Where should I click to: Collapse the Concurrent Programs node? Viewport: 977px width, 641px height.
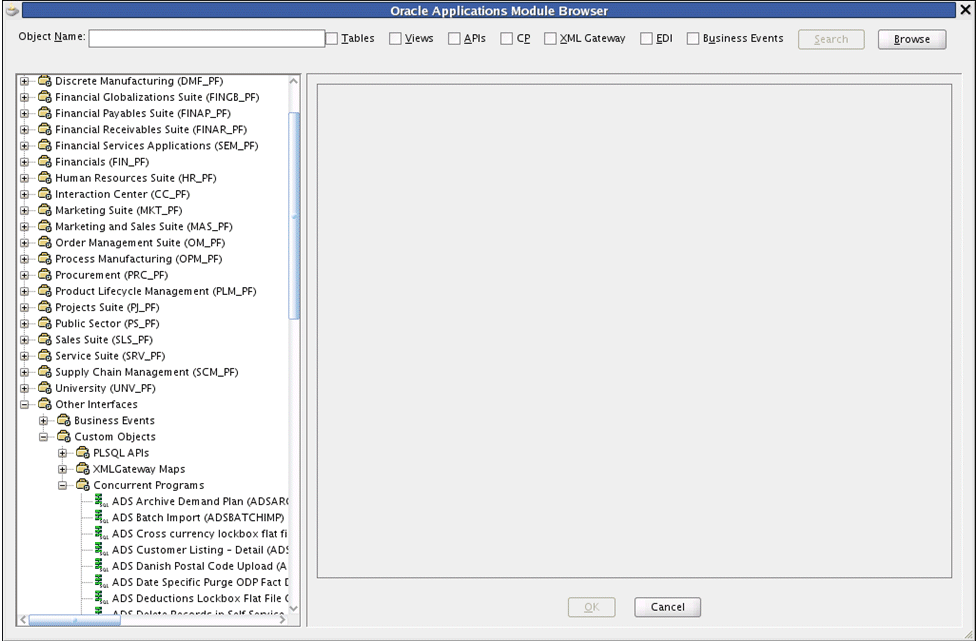[x=63, y=486]
